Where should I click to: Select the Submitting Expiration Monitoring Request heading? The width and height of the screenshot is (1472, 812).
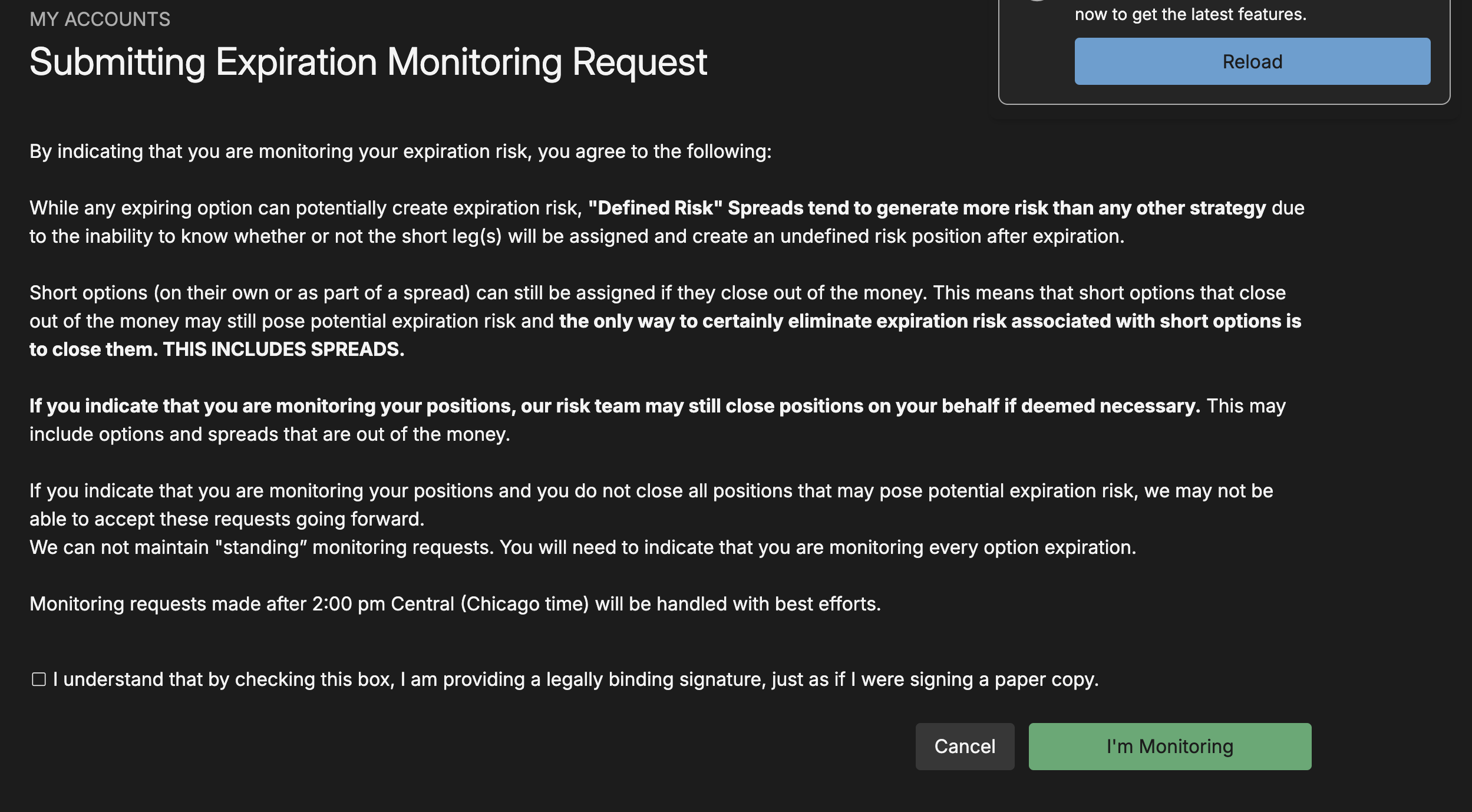[x=368, y=62]
